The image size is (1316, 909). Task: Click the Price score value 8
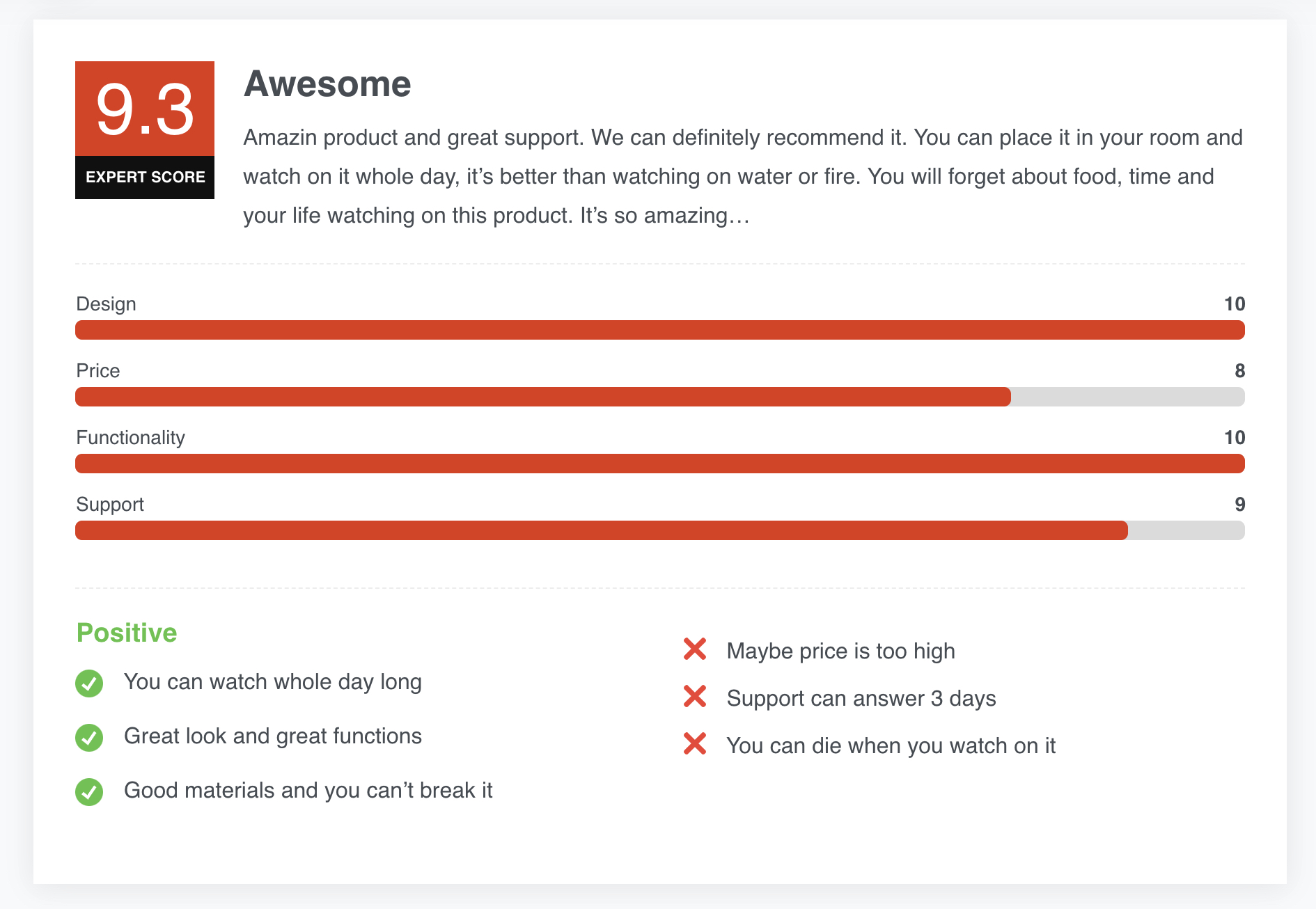pos(1239,371)
